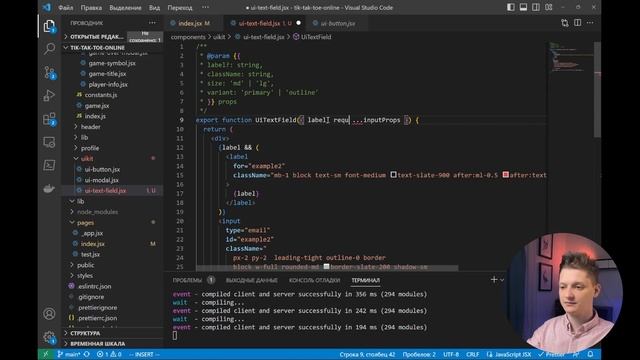640x360 pixels.
Task: Open ui-modal.jsx in the file tree
Action: pyautogui.click(x=102, y=180)
